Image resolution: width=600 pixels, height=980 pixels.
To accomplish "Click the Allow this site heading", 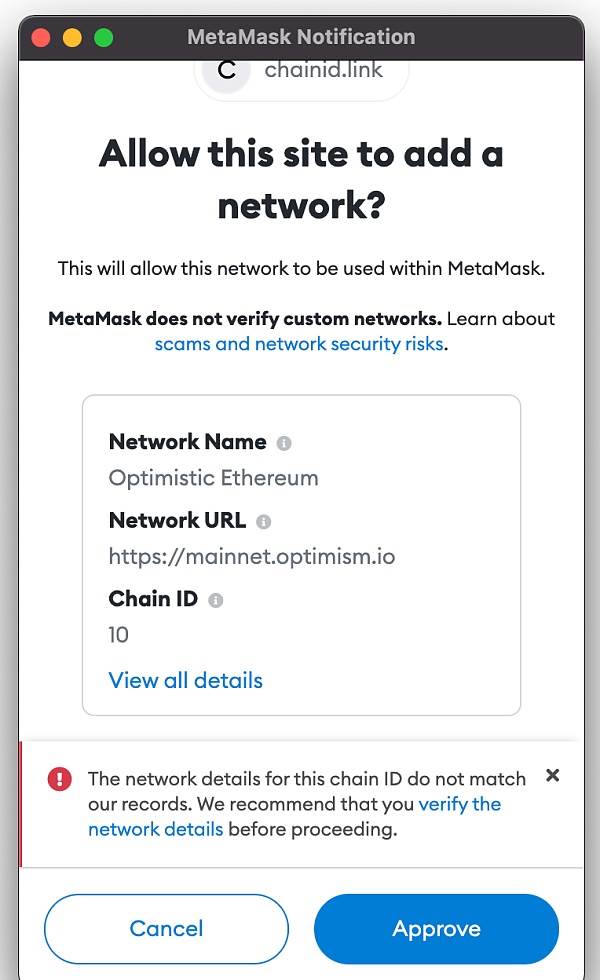I will coord(301,179).
